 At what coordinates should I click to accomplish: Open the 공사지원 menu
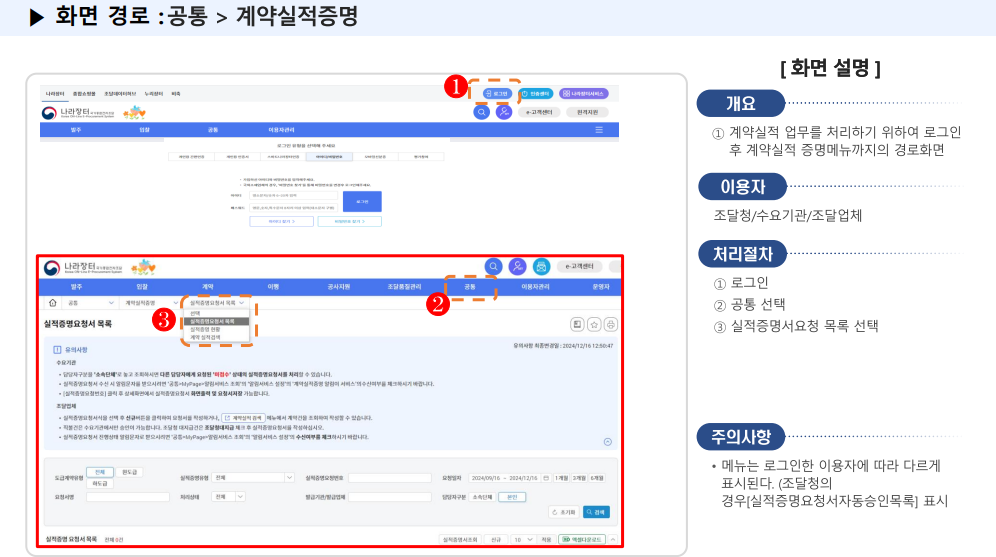339,287
